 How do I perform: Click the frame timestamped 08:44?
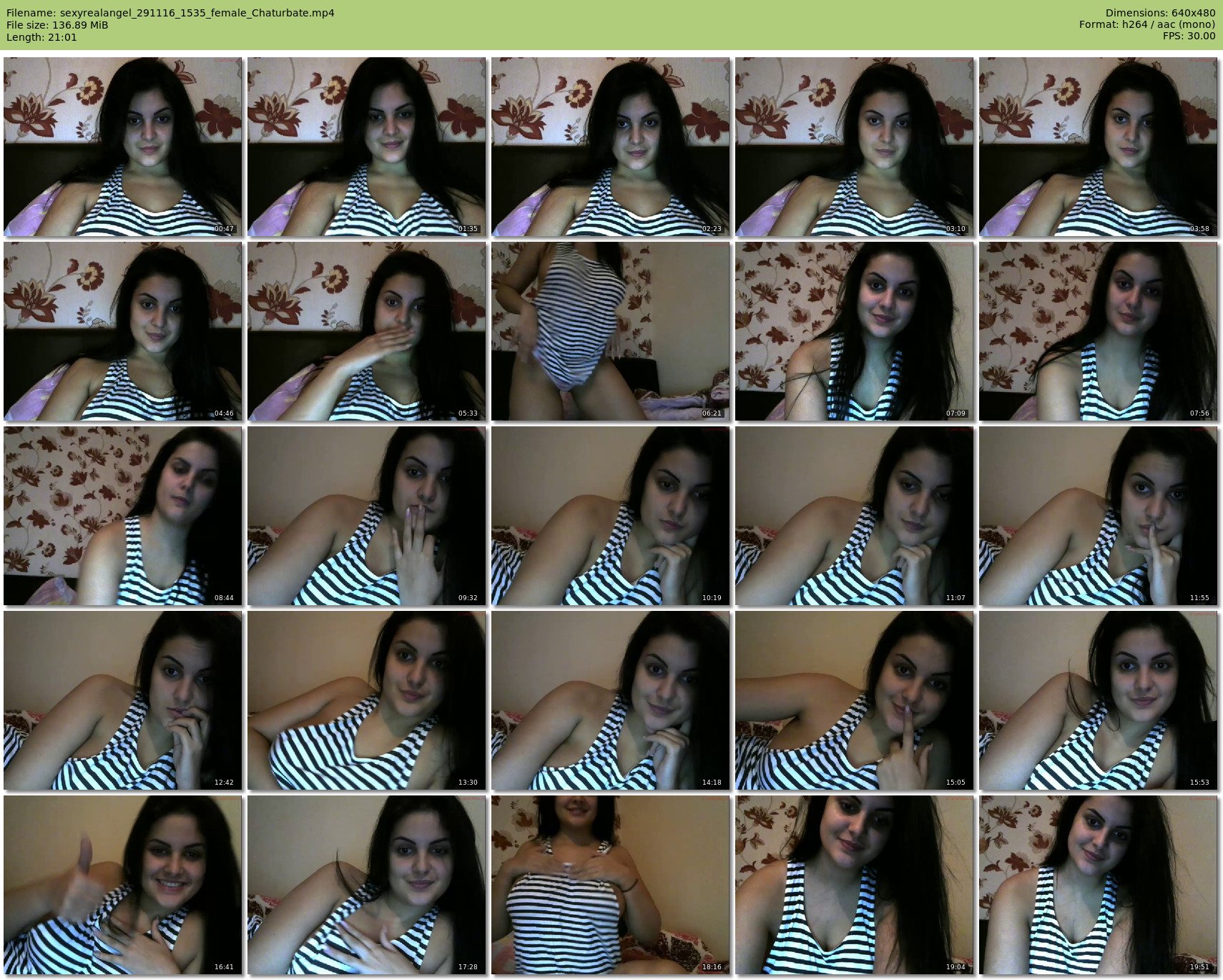[123, 516]
